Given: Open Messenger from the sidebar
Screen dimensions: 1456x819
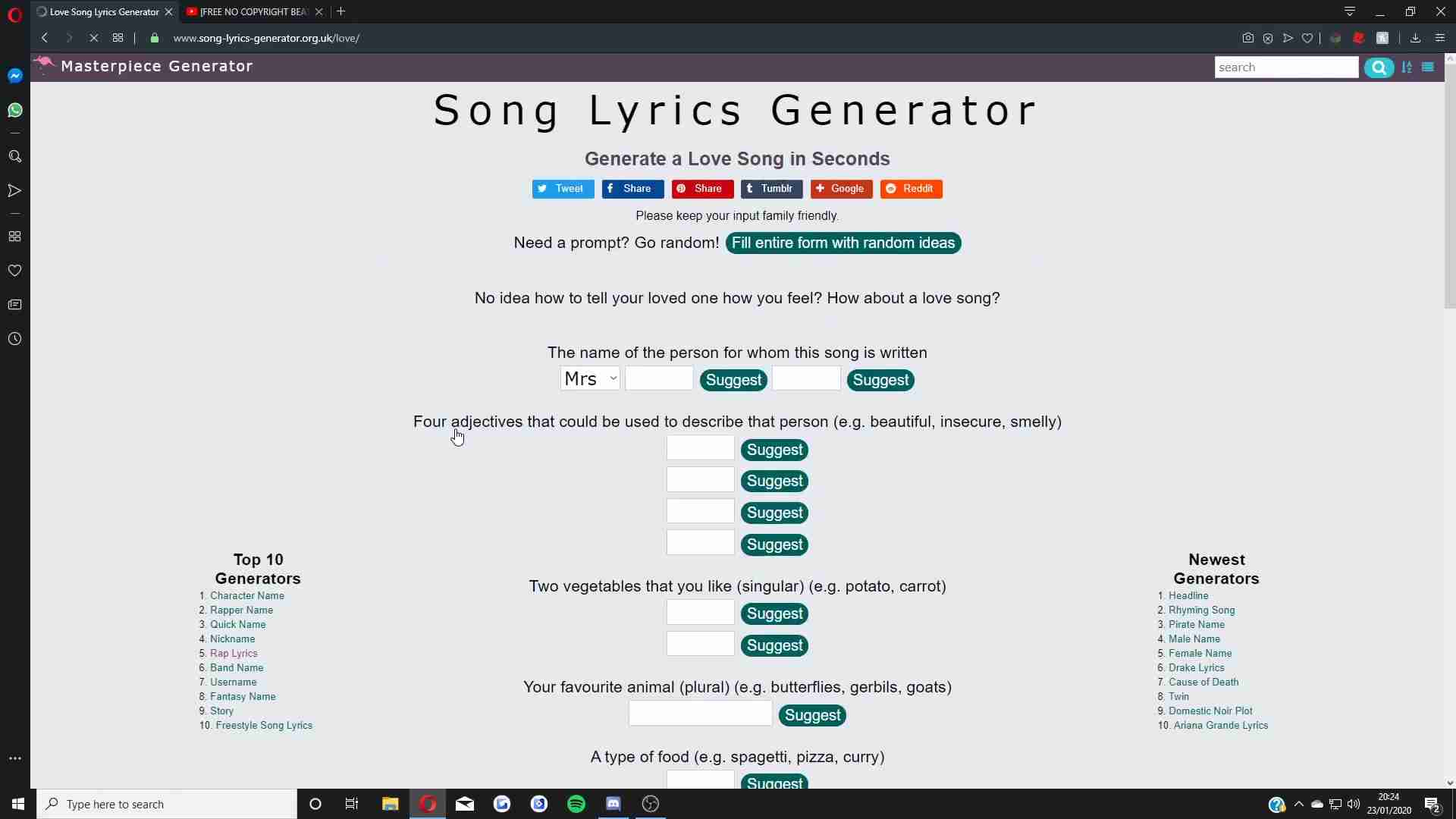Looking at the screenshot, I should pyautogui.click(x=14, y=75).
